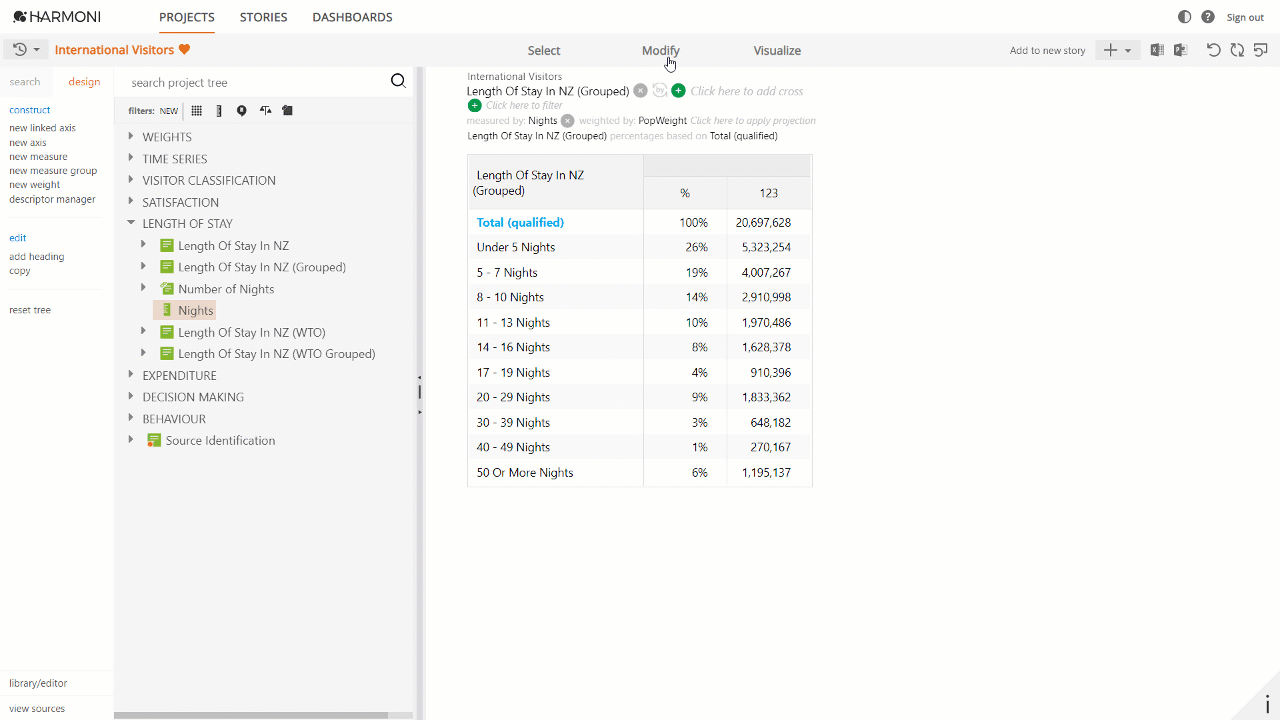This screenshot has width=1280, height=720.
Task: Select the Select step tab
Action: point(544,51)
